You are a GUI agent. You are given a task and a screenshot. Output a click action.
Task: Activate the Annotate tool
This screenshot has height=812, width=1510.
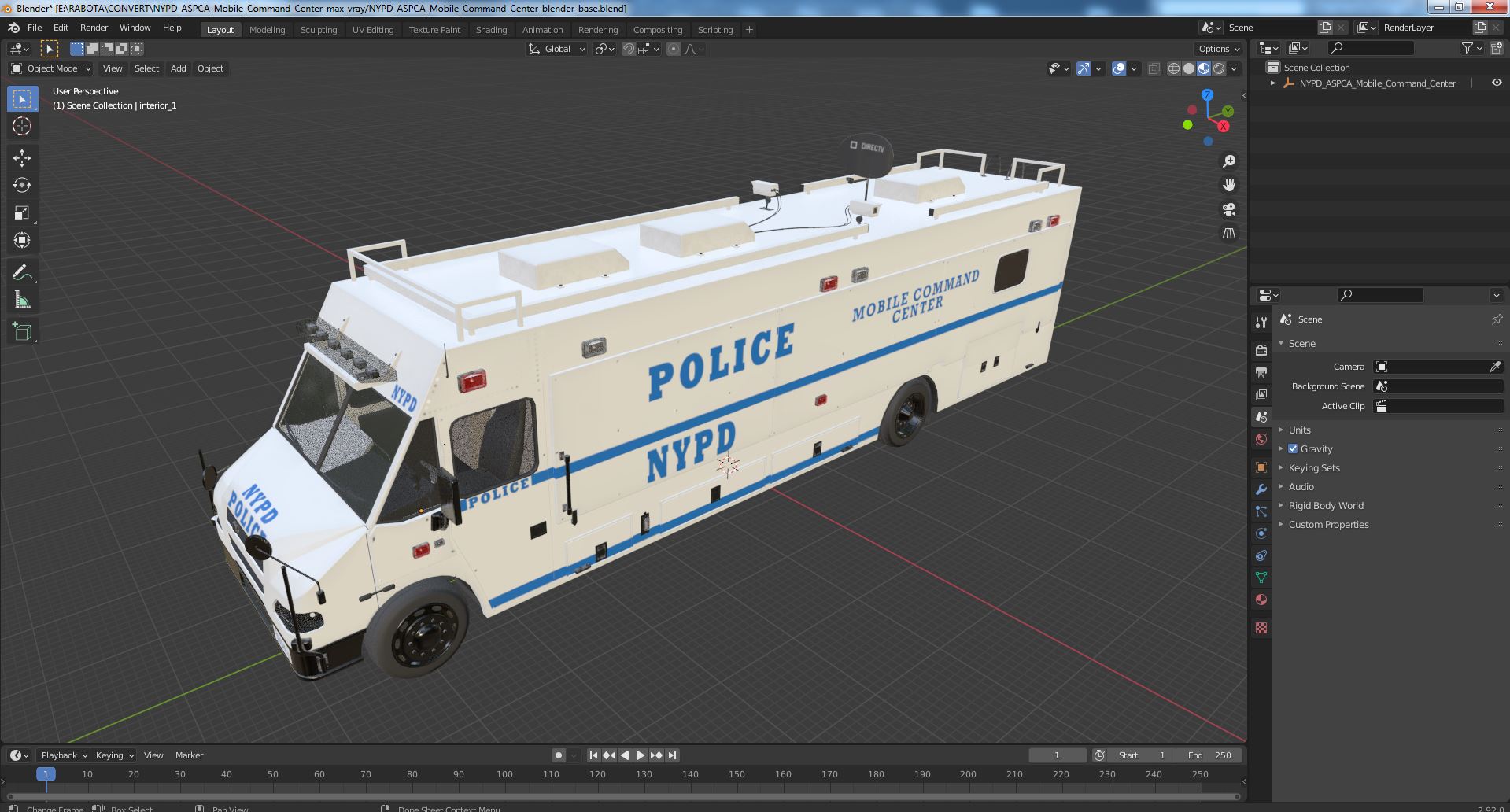(x=22, y=273)
